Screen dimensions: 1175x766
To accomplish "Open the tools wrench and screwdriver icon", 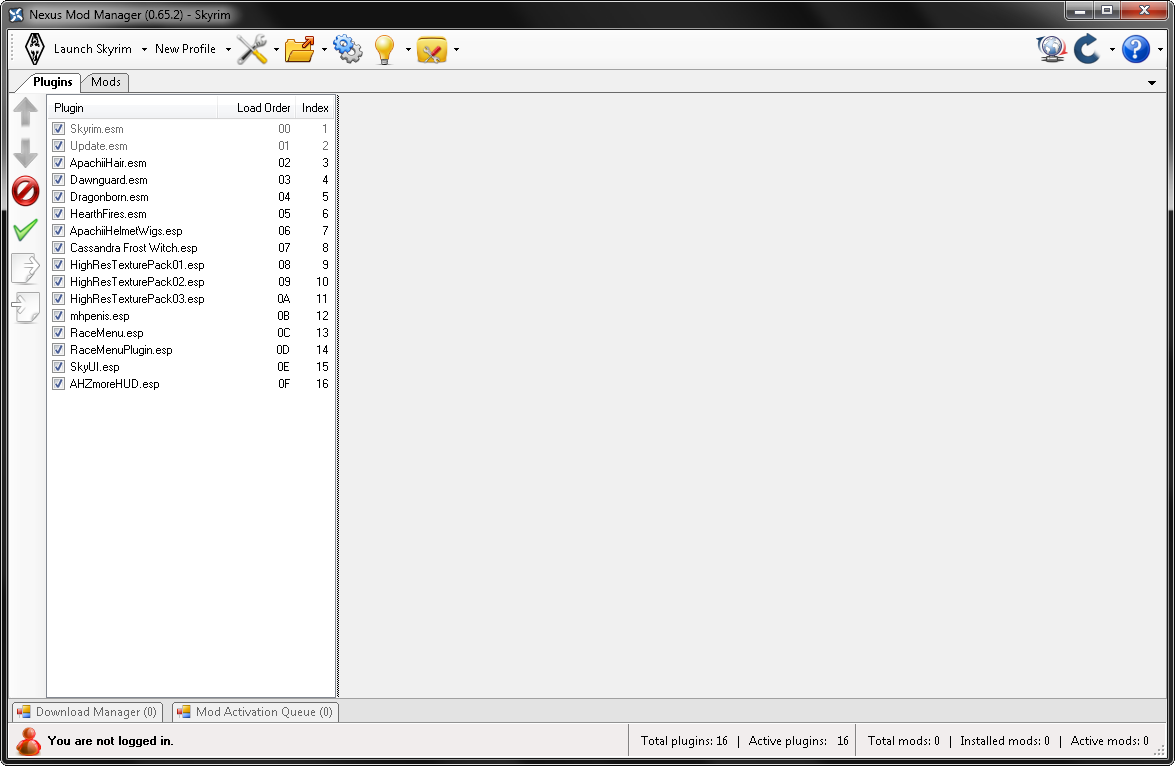I will pyautogui.click(x=252, y=49).
